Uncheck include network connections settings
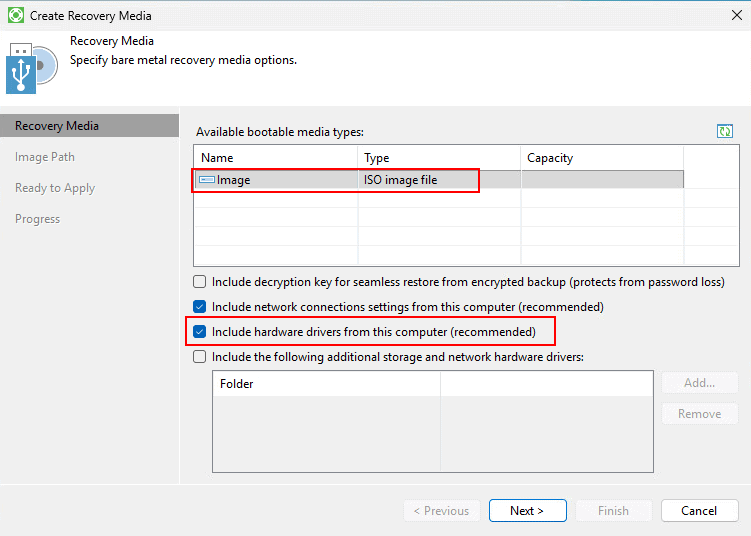 point(200,307)
